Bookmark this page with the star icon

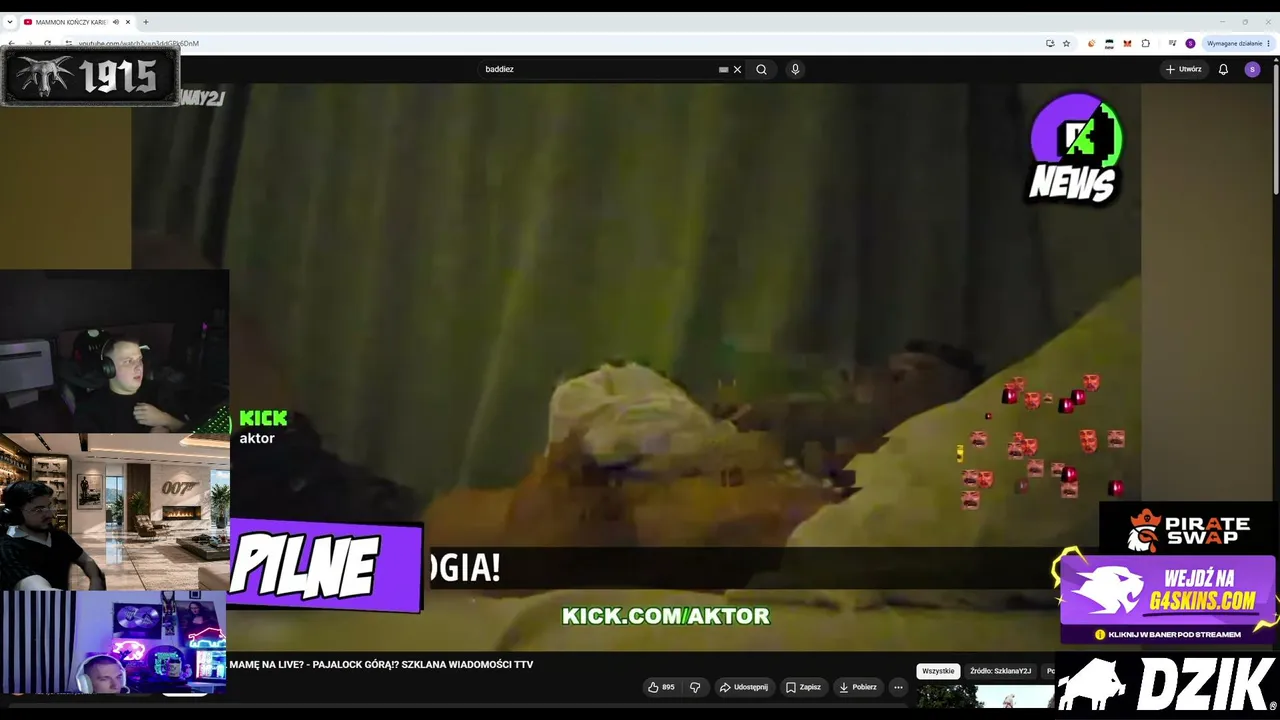click(1066, 43)
